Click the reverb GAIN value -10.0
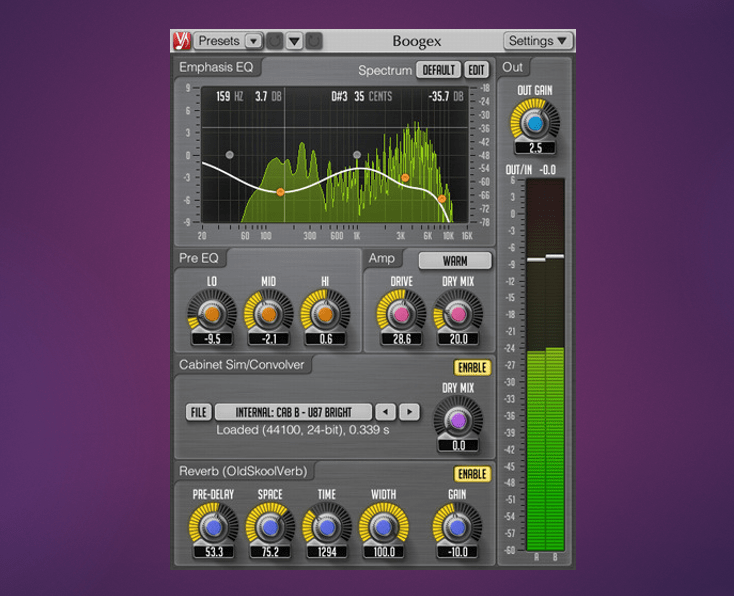Screen dimensions: 734x596 pos(458,552)
